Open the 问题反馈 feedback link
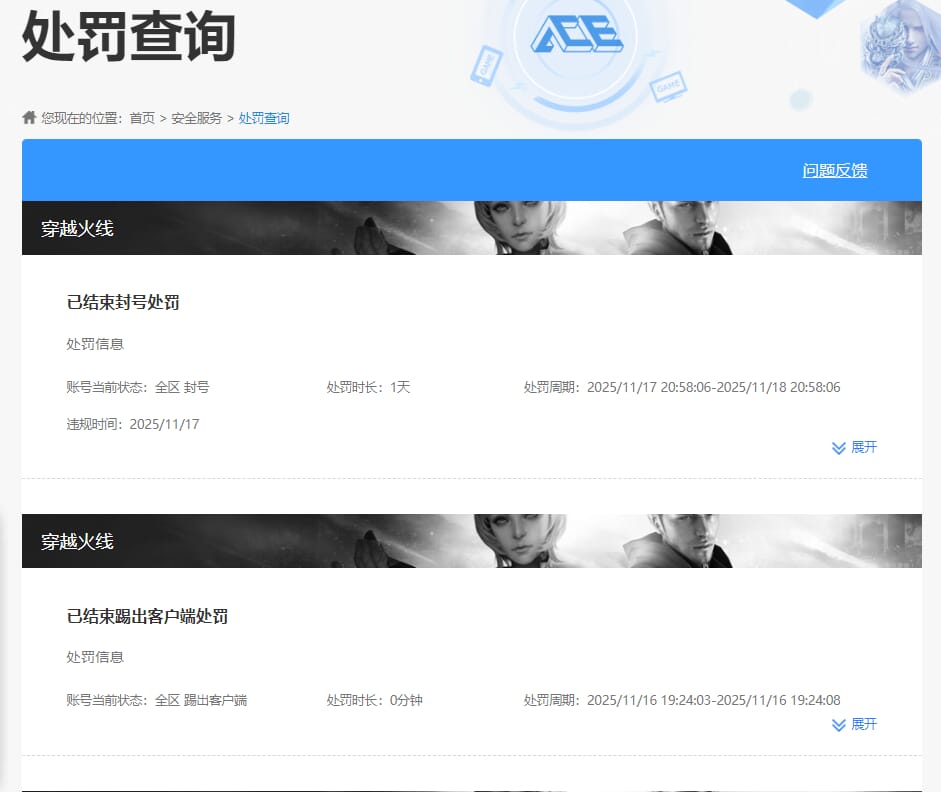Viewport: 941px width, 792px height. pos(836,170)
